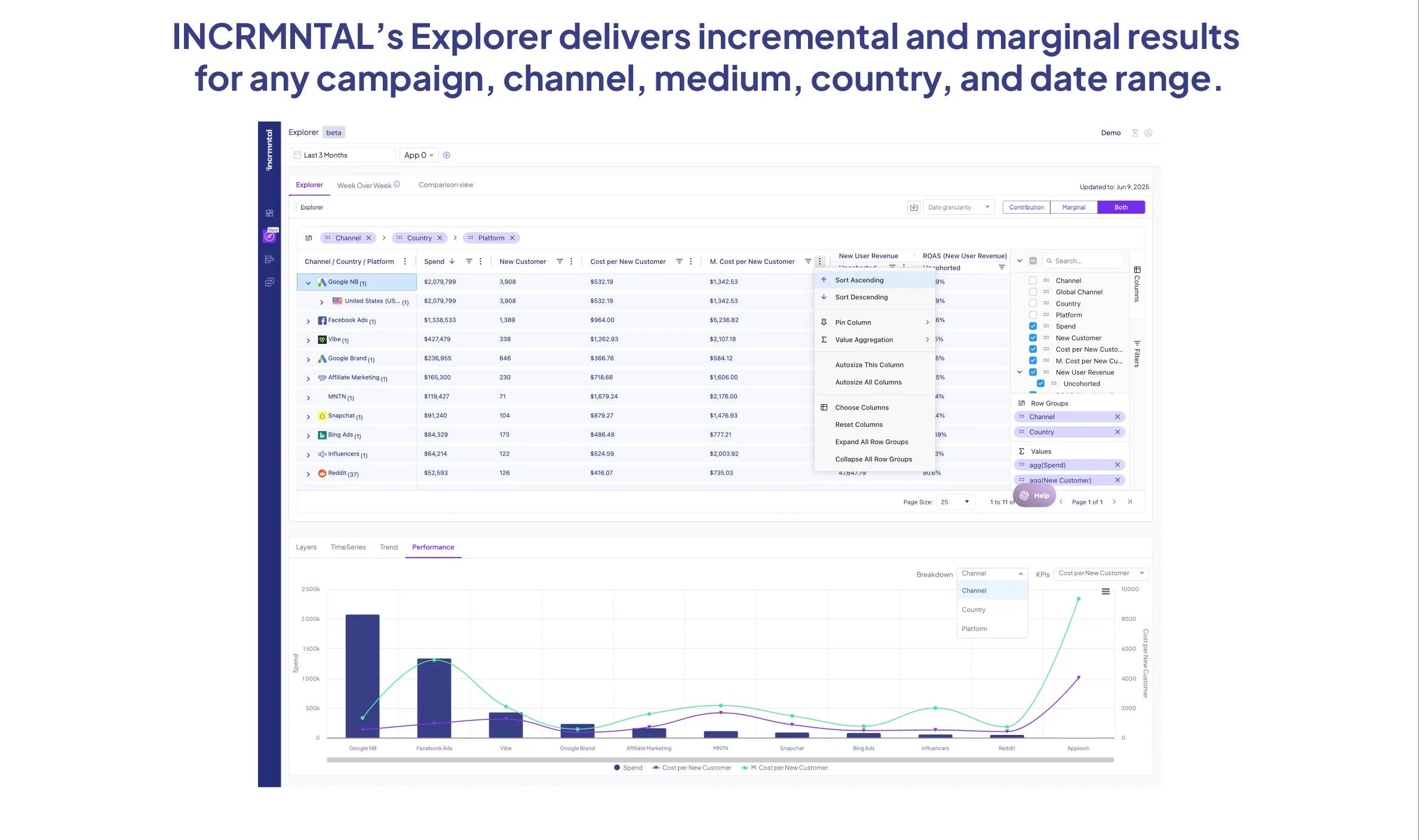Click the chart horizontal scrollbar
1419x840 pixels.
720,760
